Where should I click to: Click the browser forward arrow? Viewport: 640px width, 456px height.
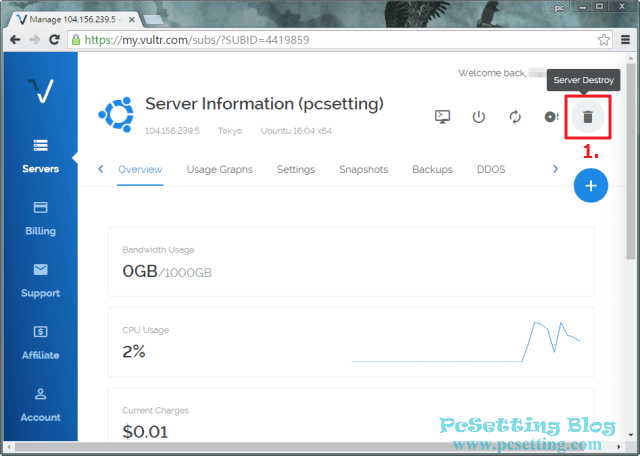35,40
